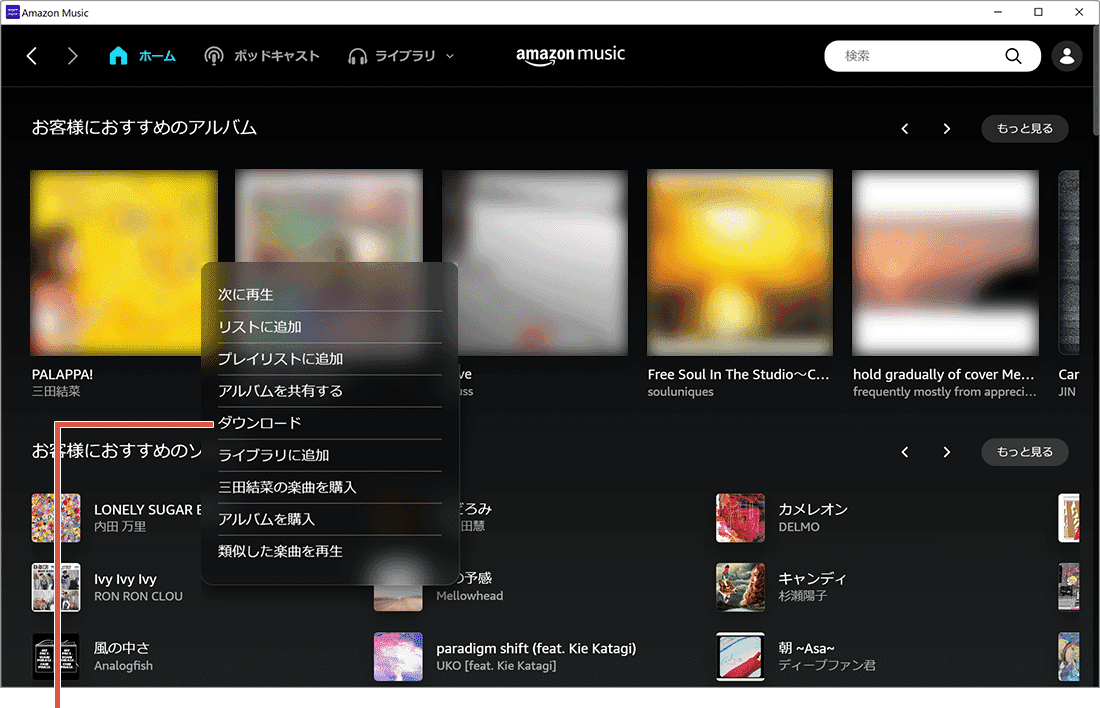
Task: Click the forward navigation arrow
Action: (72, 56)
